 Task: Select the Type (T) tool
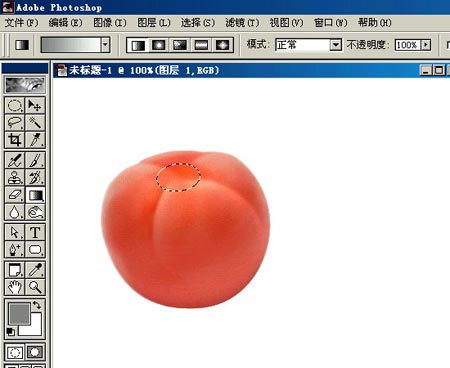tap(35, 232)
